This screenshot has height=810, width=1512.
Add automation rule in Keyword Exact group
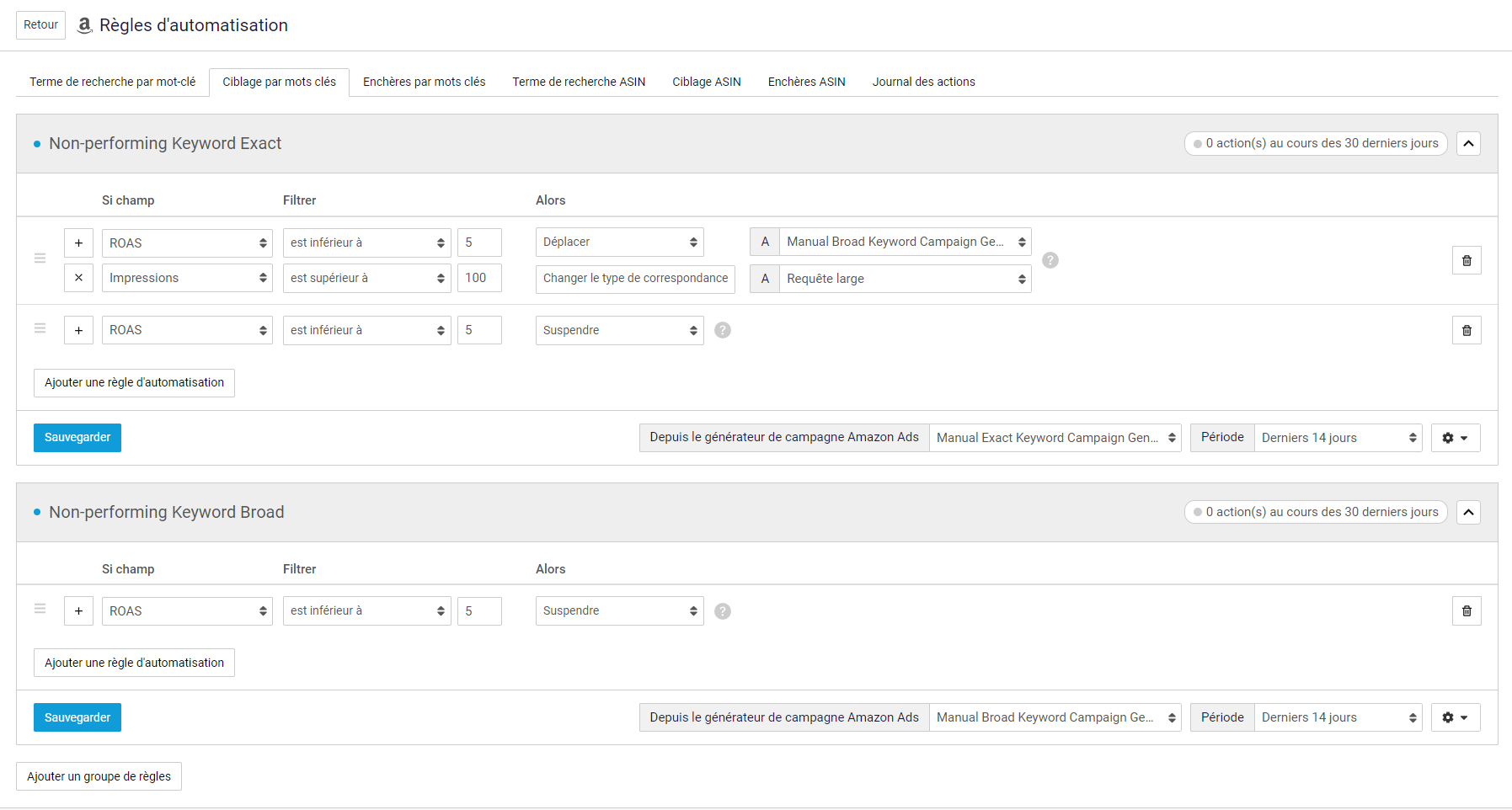134,383
